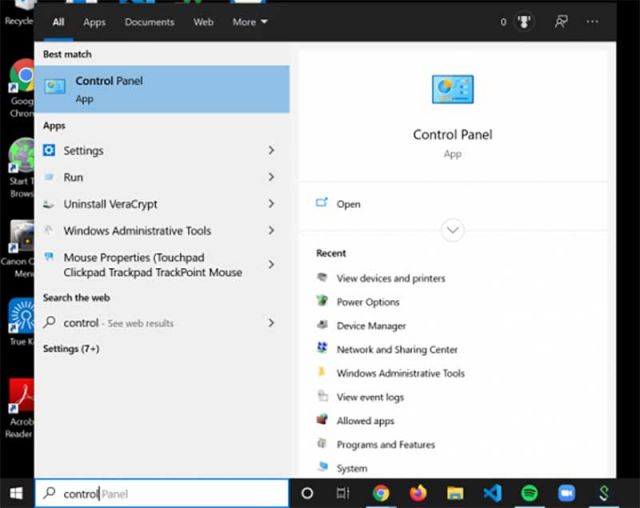The height and width of the screenshot is (508, 640).
Task: Open Zoom from the taskbar
Action: (566, 493)
